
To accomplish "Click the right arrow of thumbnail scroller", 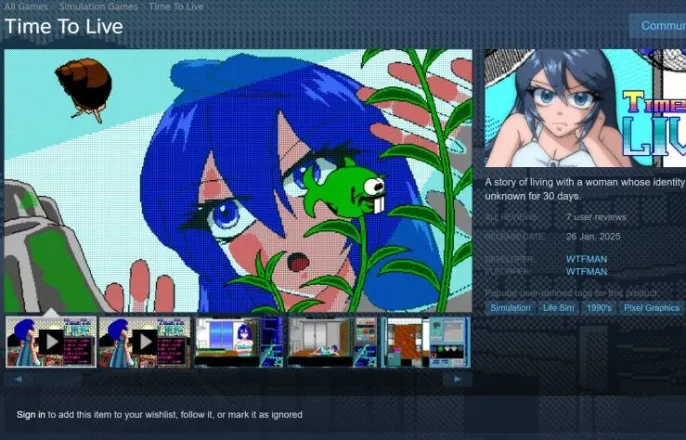I will [x=457, y=379].
